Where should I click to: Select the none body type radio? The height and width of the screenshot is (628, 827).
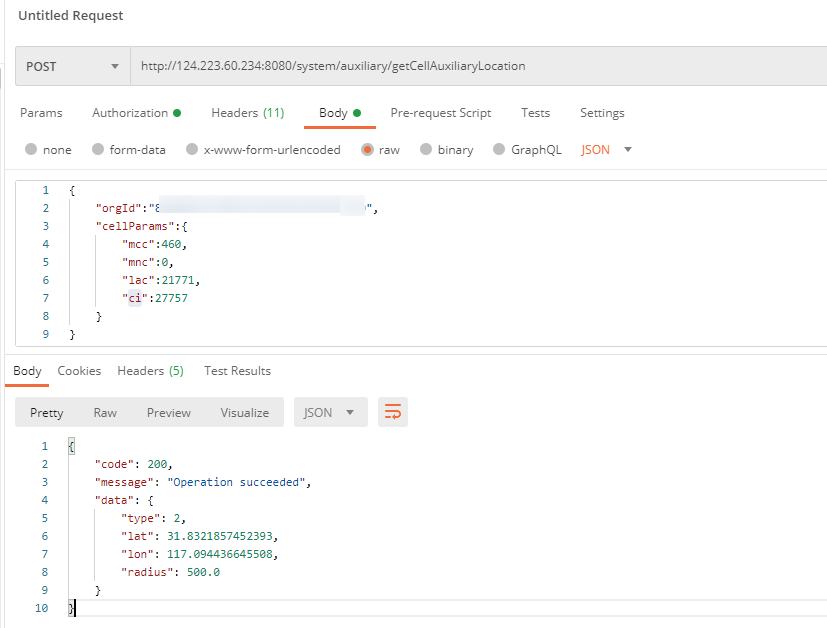(31, 150)
